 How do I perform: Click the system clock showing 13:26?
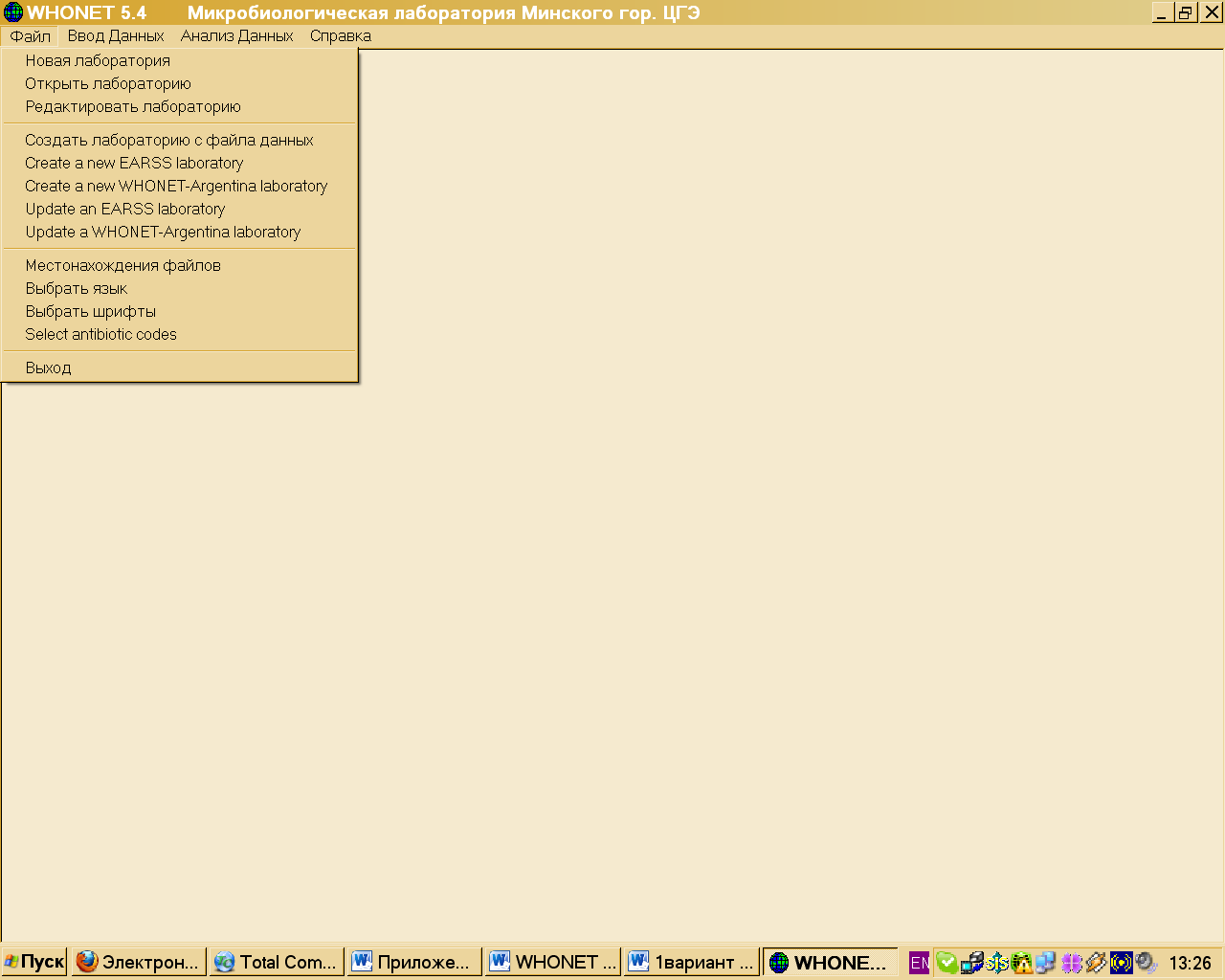click(1190, 963)
